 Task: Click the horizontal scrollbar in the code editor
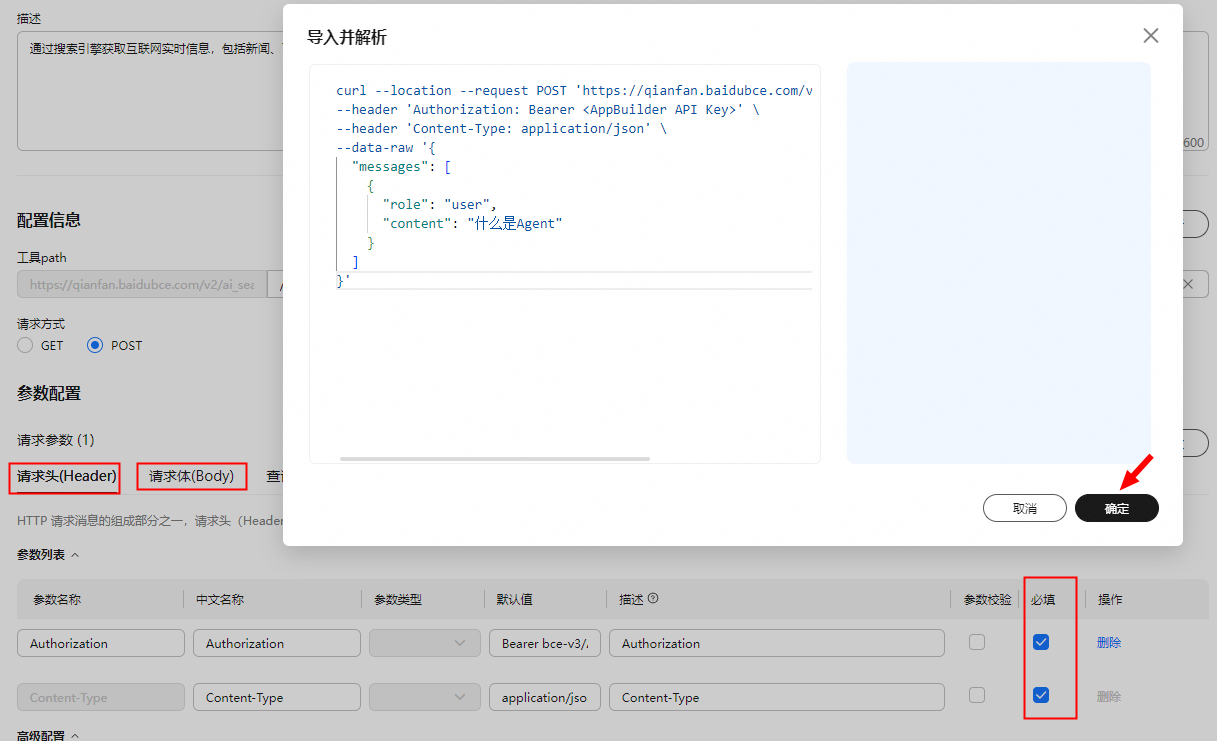pyautogui.click(x=495, y=458)
